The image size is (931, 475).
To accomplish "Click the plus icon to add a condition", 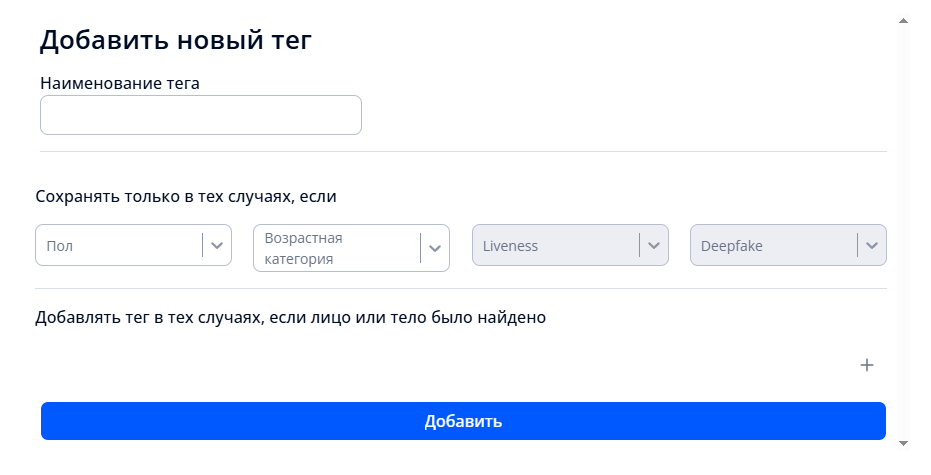I will tap(867, 365).
